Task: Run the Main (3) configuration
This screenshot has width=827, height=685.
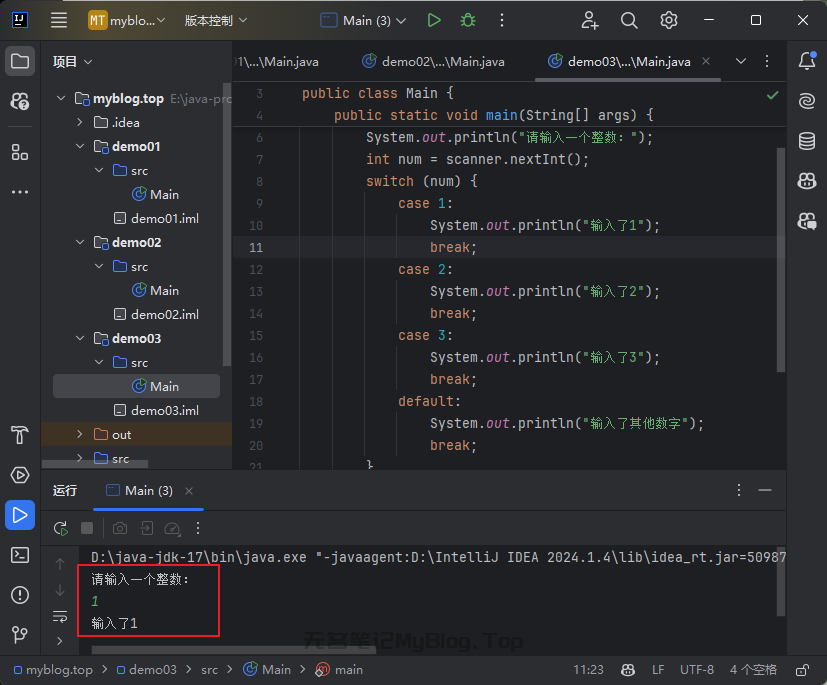Action: (x=434, y=21)
